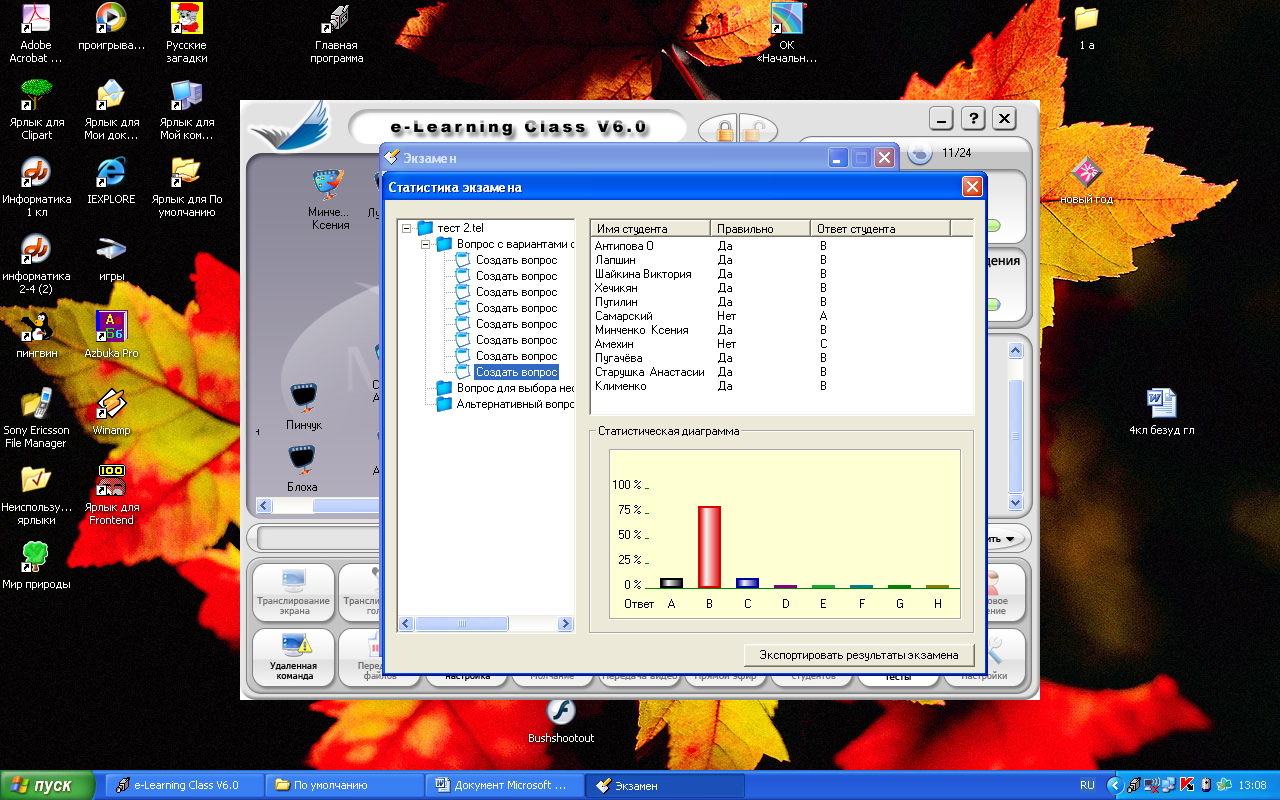This screenshot has width=1280, height=800.
Task: Click red bar for answer B
Action: [x=709, y=547]
